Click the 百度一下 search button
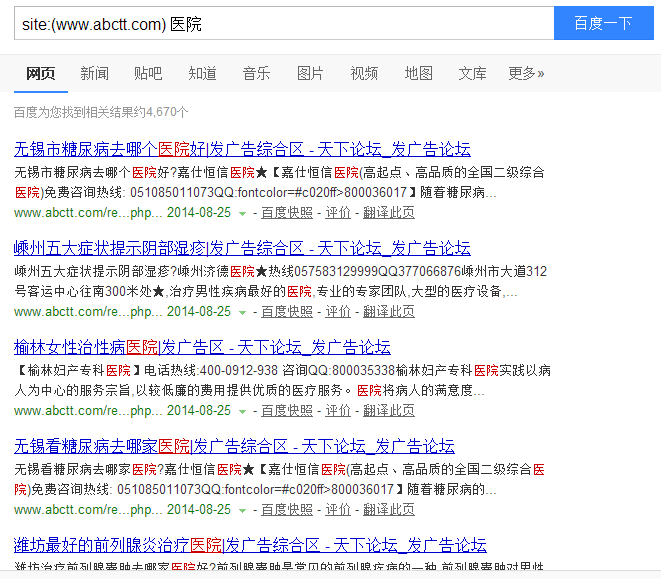Viewport: 661px width, 579px height. pos(604,23)
